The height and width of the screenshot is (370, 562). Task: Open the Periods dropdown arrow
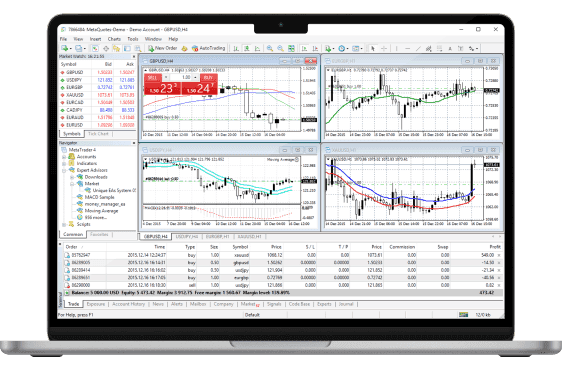click(348, 48)
